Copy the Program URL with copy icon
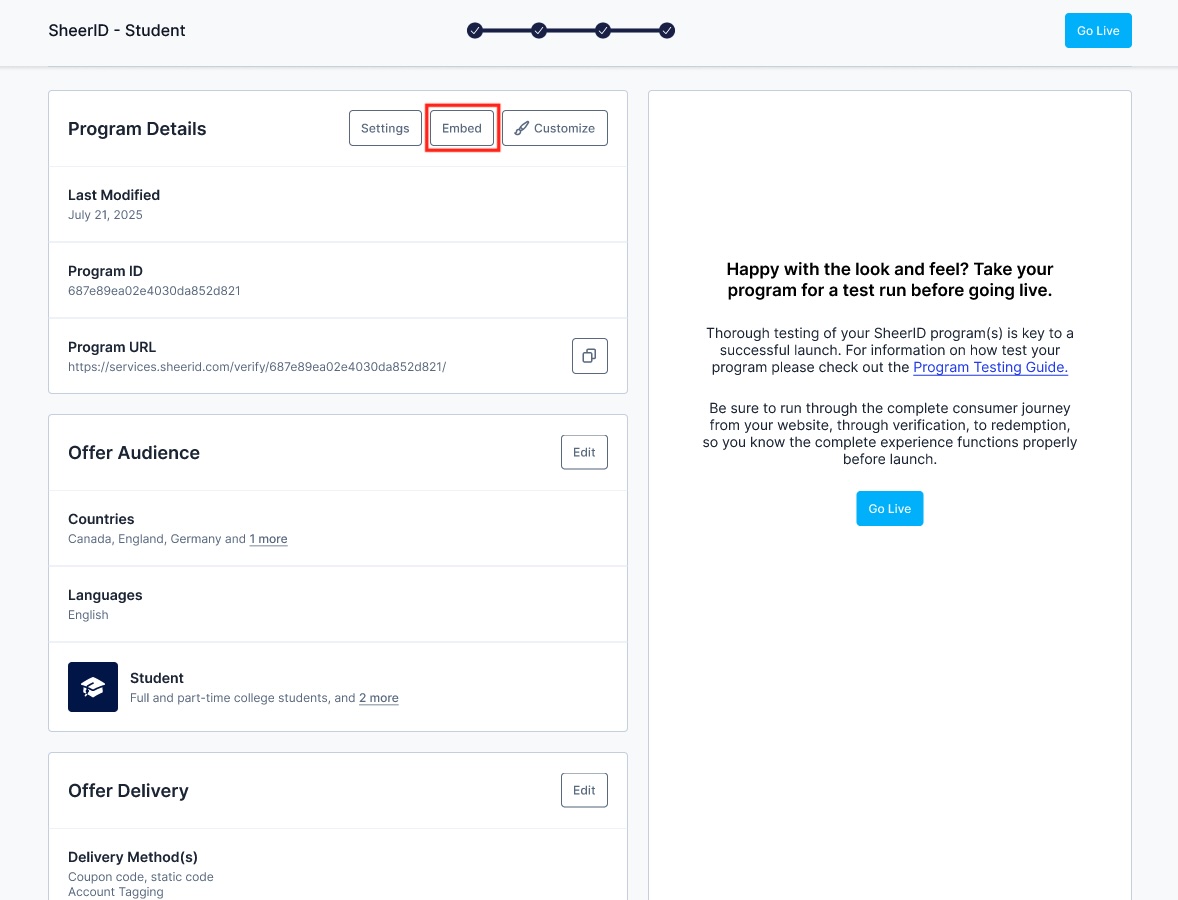The height and width of the screenshot is (900, 1178). click(589, 356)
